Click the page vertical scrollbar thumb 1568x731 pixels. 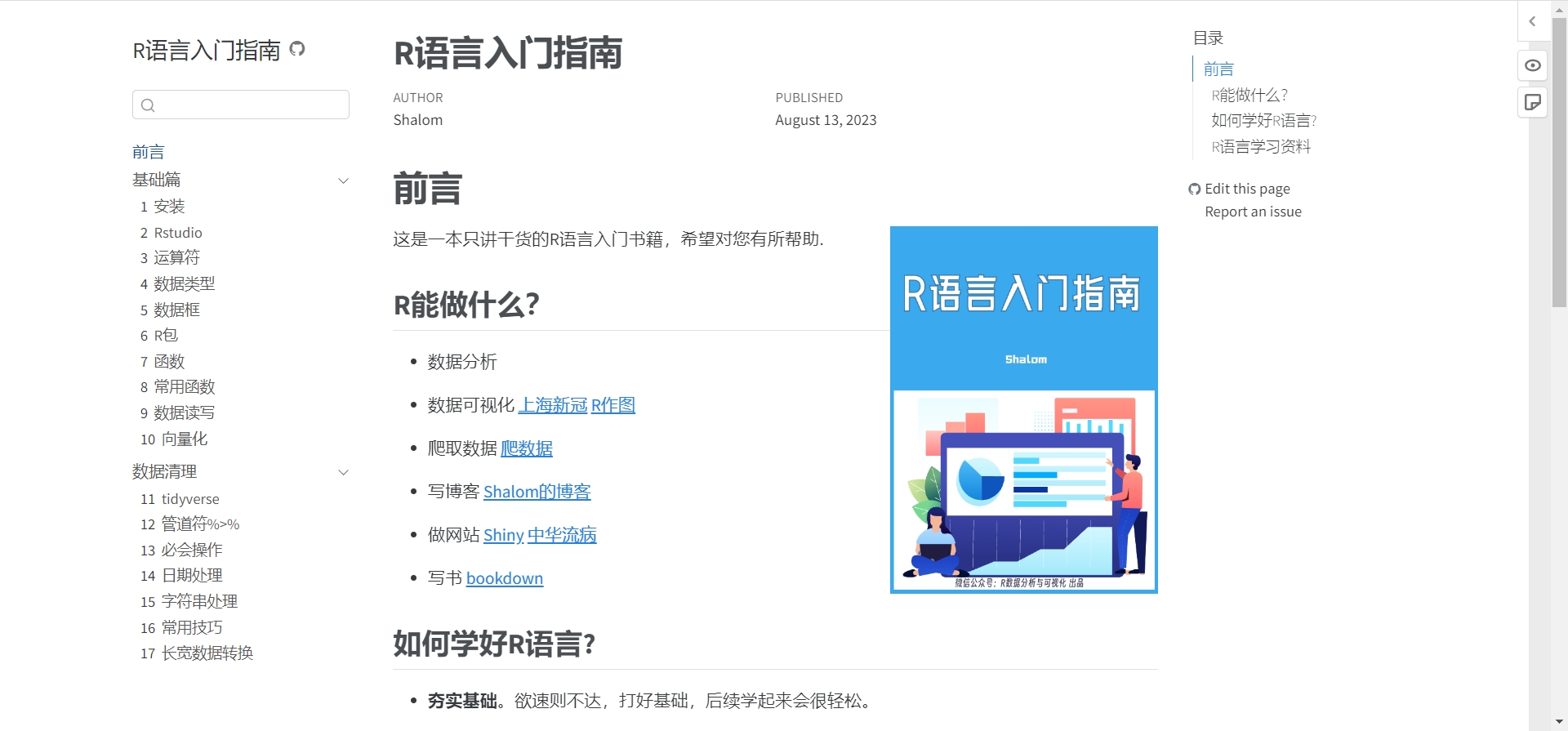click(1559, 162)
